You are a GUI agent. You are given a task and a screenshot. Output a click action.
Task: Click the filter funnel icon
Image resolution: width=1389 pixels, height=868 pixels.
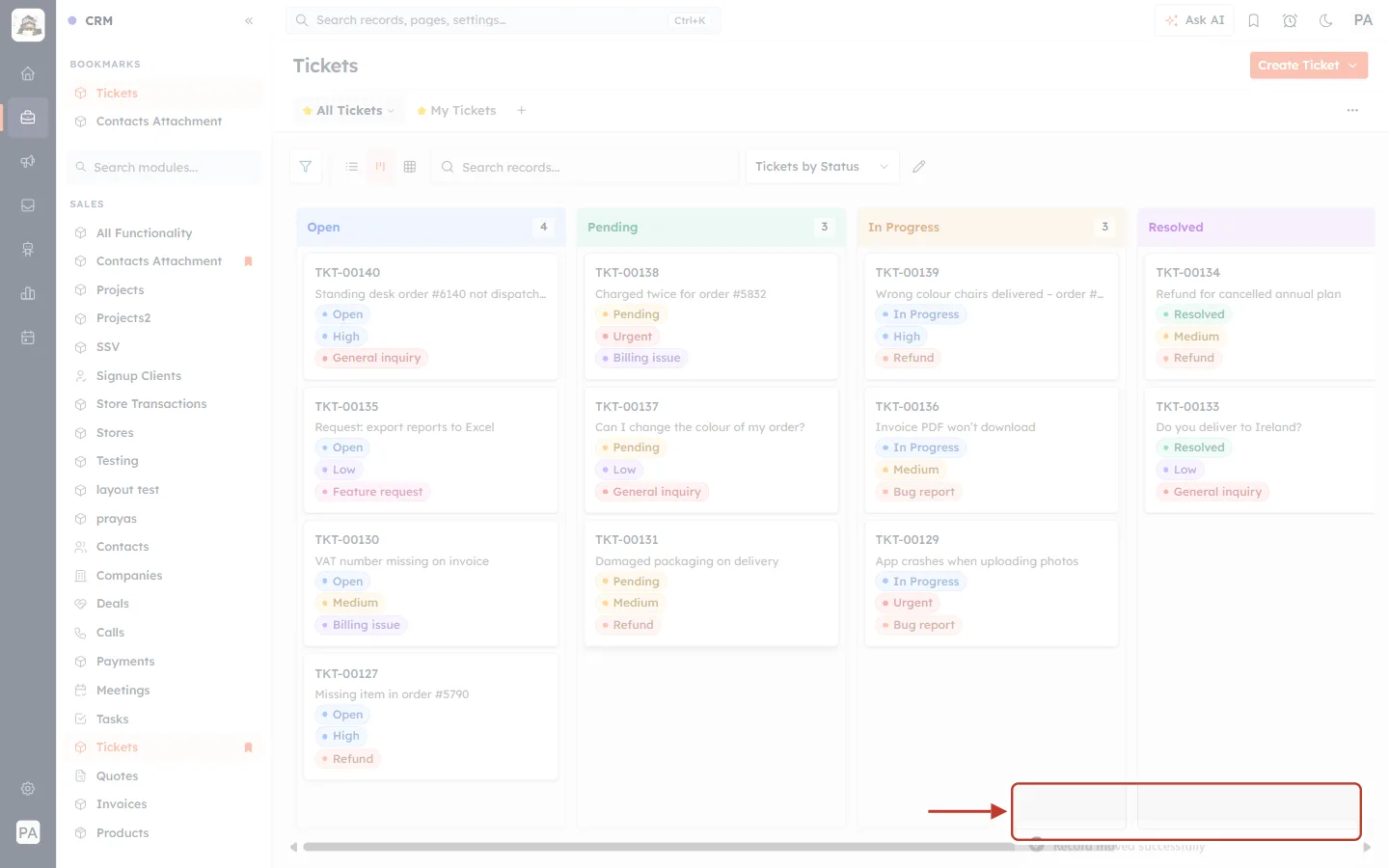306,167
